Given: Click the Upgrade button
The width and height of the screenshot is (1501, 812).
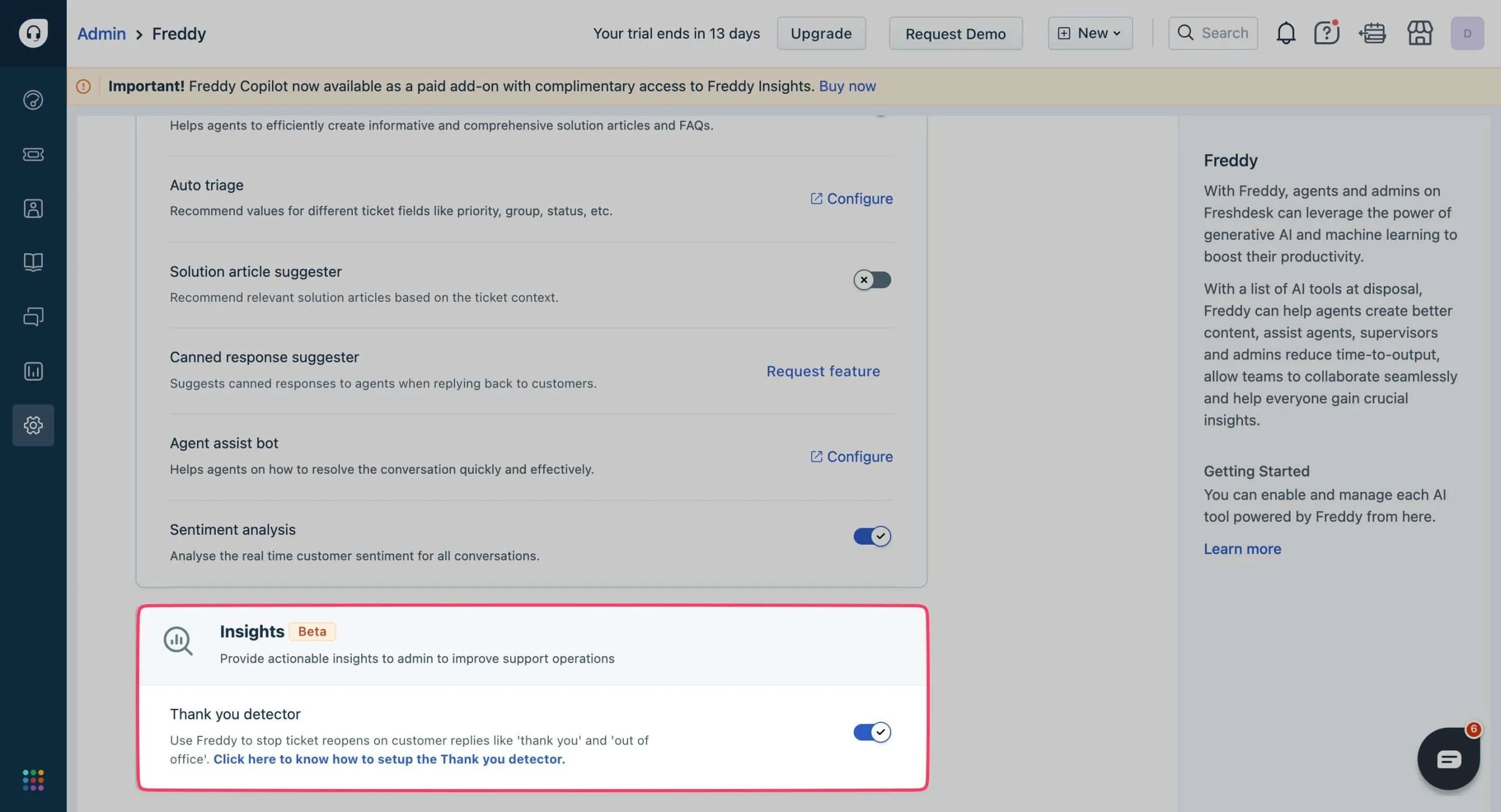Looking at the screenshot, I should tap(821, 33).
